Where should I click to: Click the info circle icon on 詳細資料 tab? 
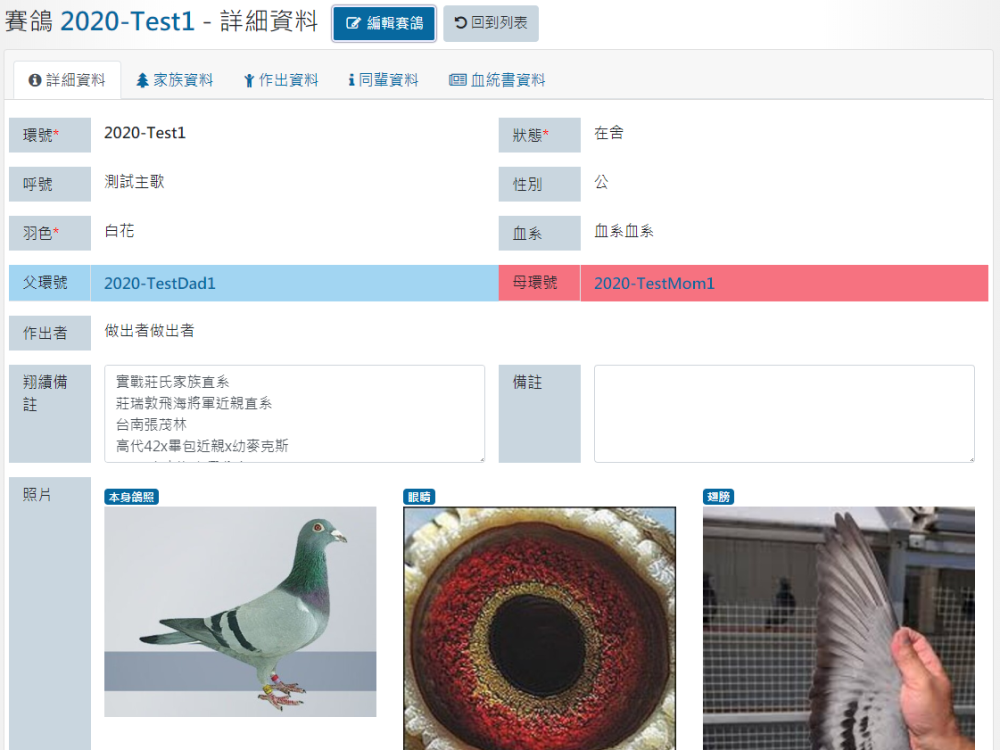point(35,80)
